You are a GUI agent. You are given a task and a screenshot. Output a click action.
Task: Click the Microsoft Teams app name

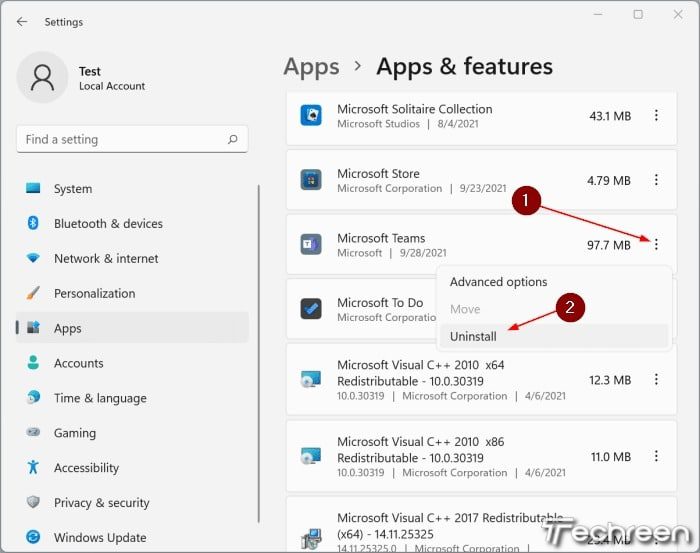pyautogui.click(x=381, y=238)
